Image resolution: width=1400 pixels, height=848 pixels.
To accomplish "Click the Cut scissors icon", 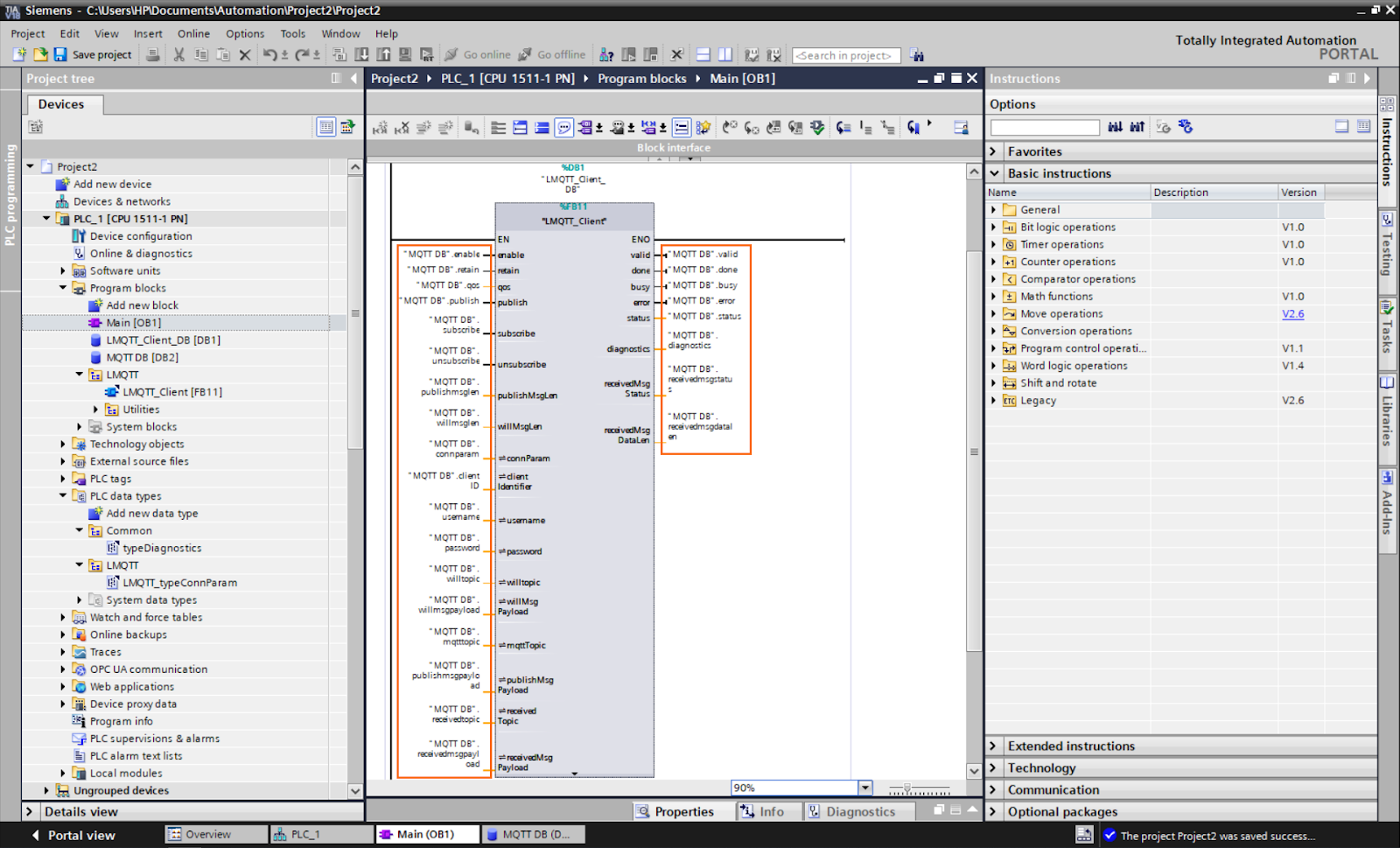I will 178,54.
